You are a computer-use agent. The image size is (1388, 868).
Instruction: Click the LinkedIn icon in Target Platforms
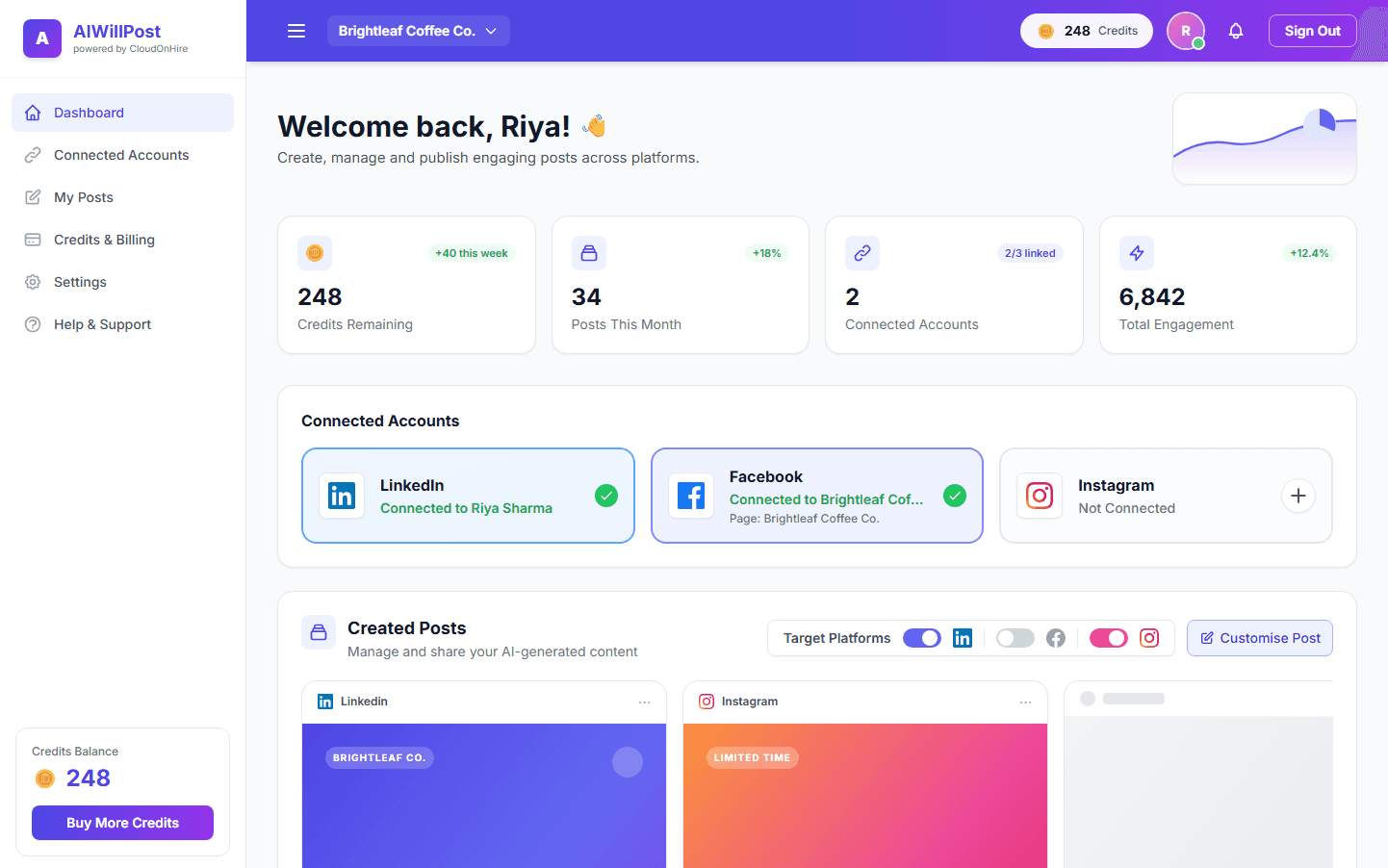pyautogui.click(x=963, y=638)
